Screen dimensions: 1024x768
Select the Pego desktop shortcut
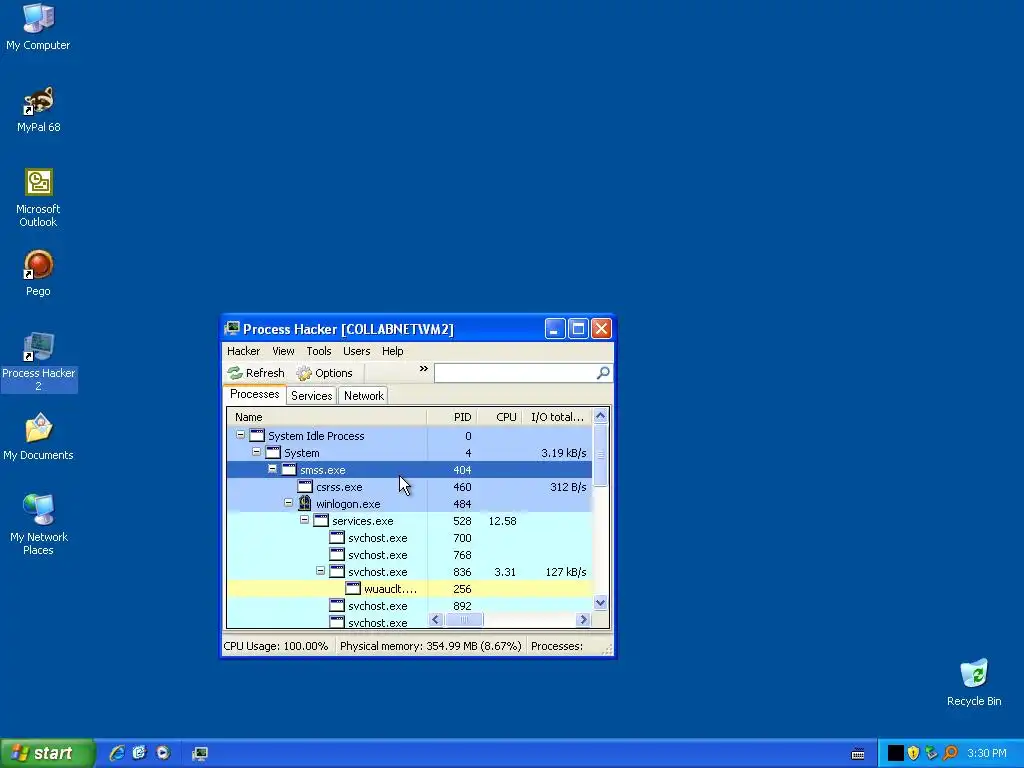point(38,273)
